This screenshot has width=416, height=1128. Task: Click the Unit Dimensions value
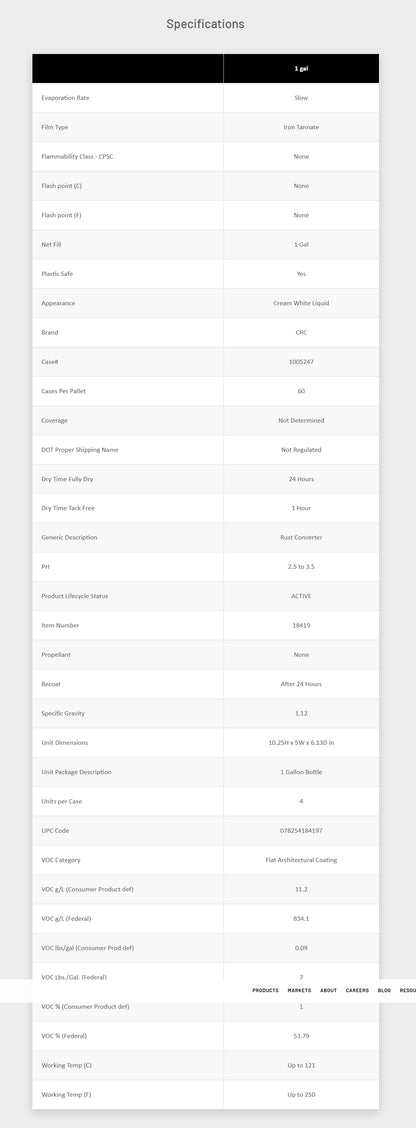pos(301,743)
